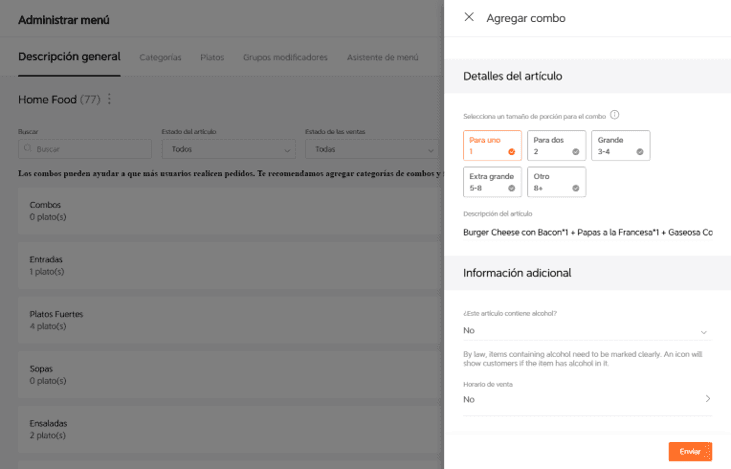Click the search magnifier icon in Buscar
731x469 pixels.
28,148
